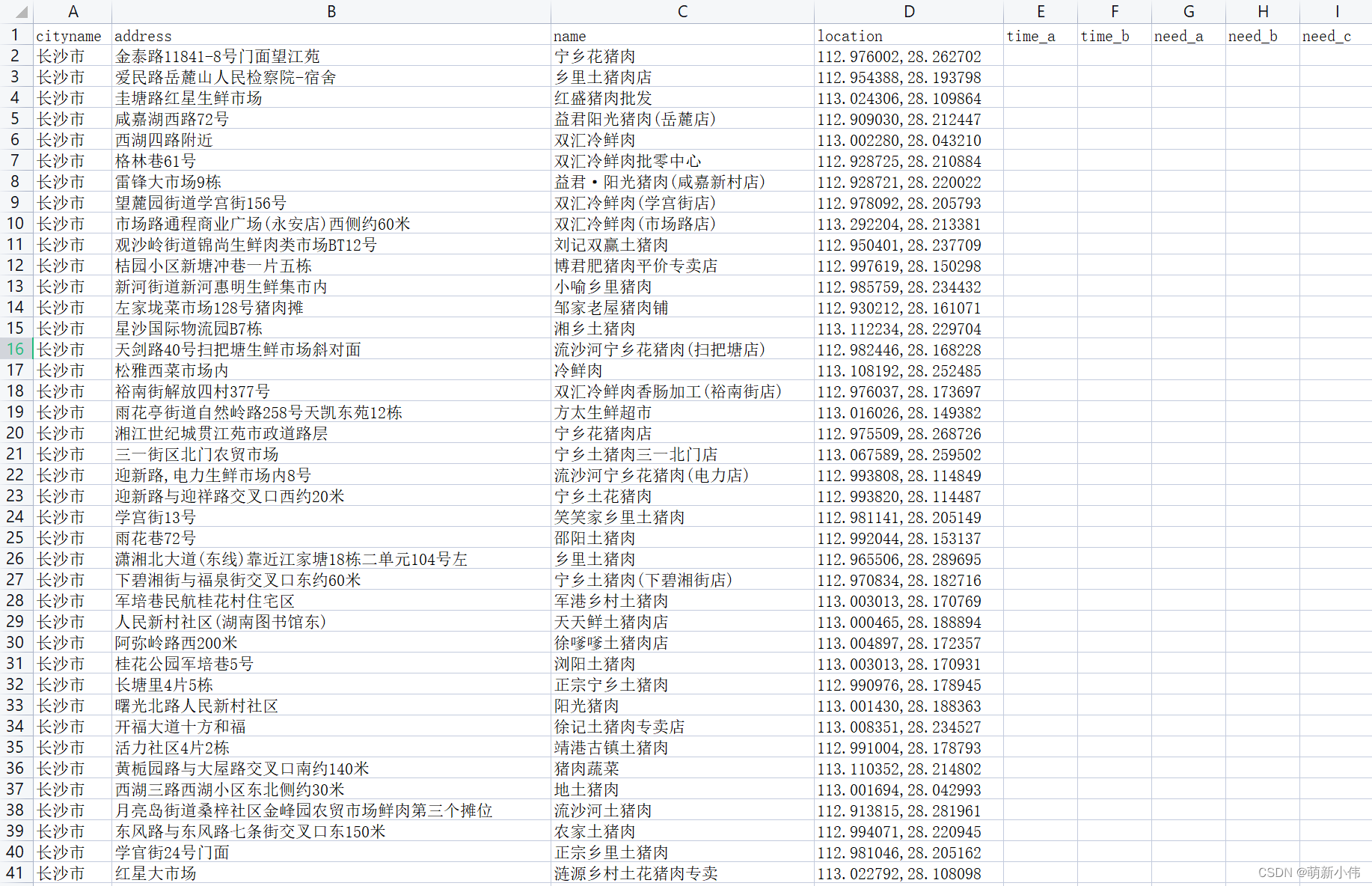Click the 'cityname' header cell

[x=73, y=35]
